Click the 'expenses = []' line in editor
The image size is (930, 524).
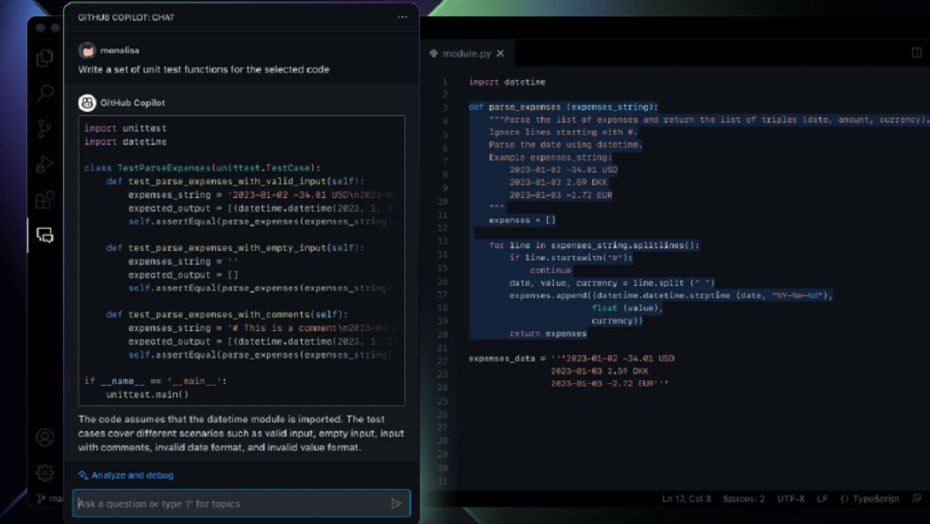tap(522, 220)
